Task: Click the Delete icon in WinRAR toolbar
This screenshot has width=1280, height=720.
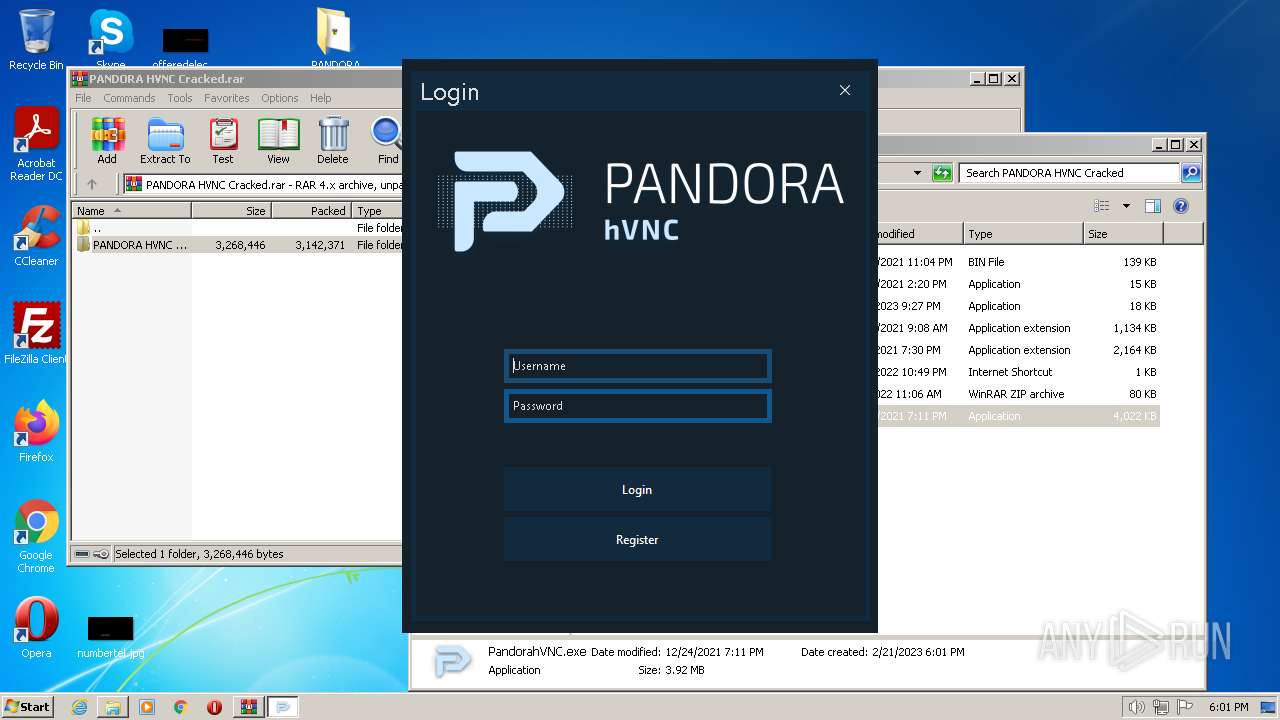Action: point(333,140)
